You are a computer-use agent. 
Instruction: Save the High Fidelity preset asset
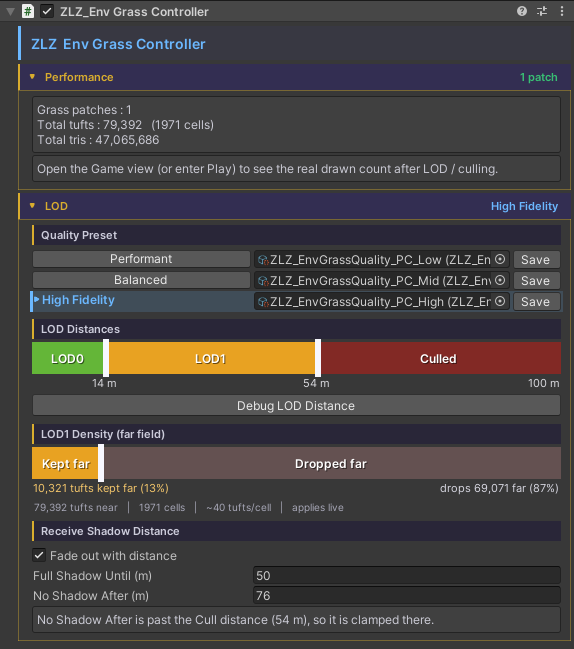[x=537, y=302]
